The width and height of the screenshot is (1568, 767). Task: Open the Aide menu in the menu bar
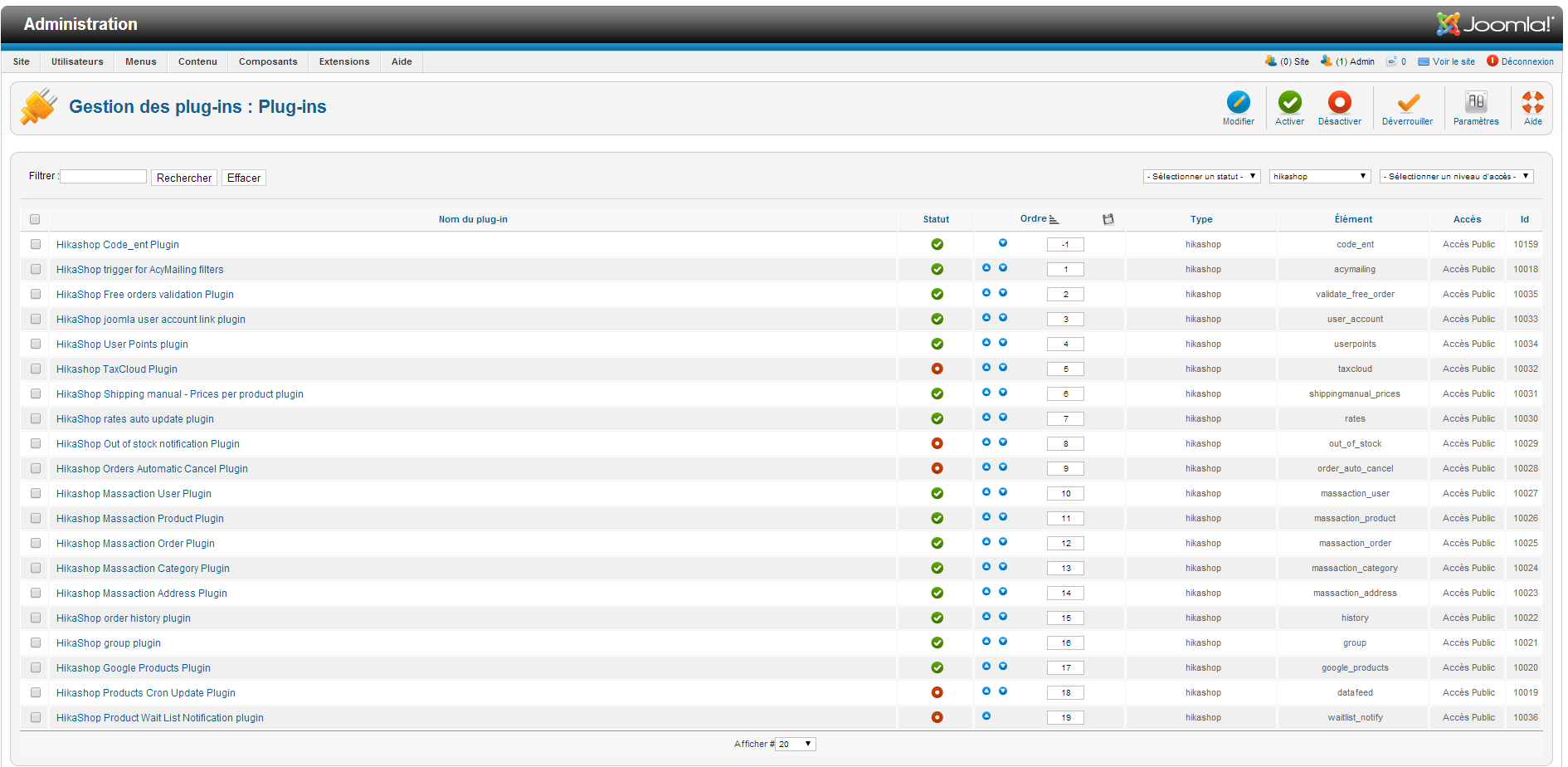[402, 61]
